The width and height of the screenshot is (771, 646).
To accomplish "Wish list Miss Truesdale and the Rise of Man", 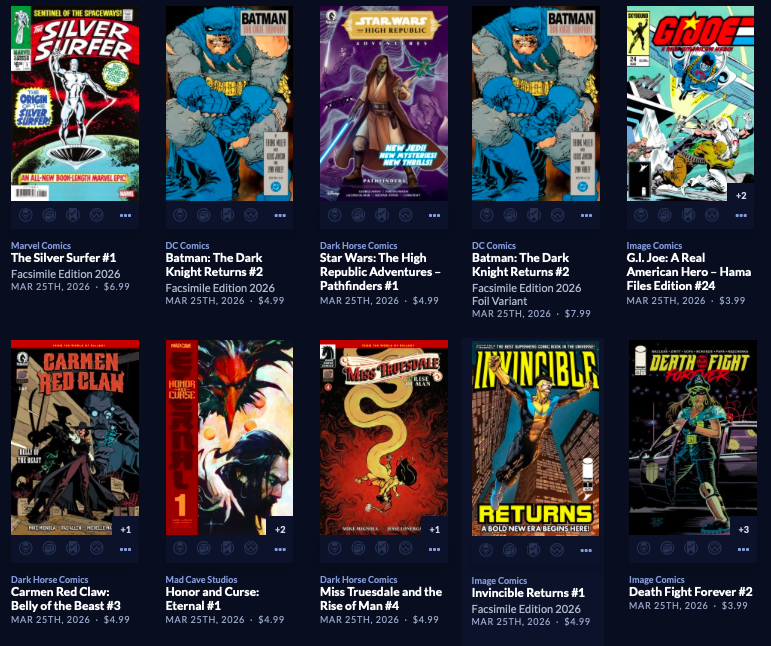I will pyautogui.click(x=406, y=548).
